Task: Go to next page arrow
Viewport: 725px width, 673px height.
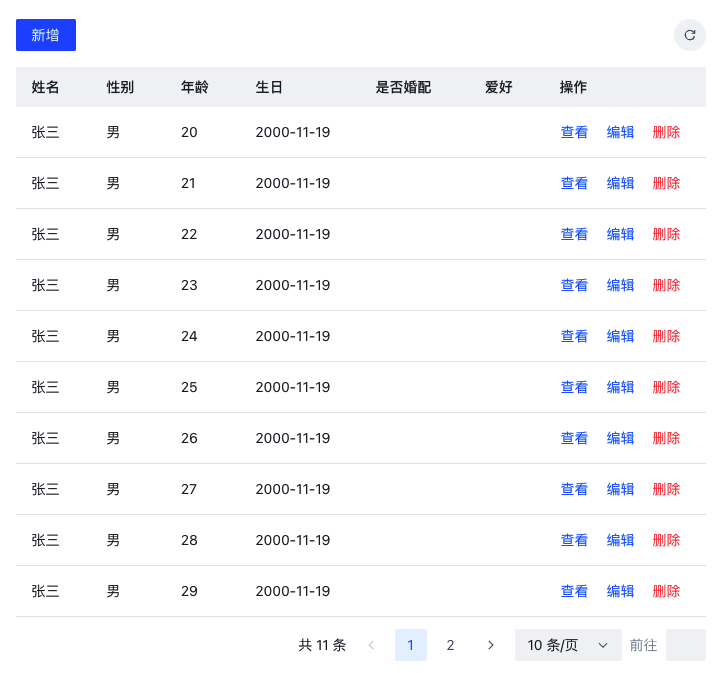Action: tap(491, 645)
